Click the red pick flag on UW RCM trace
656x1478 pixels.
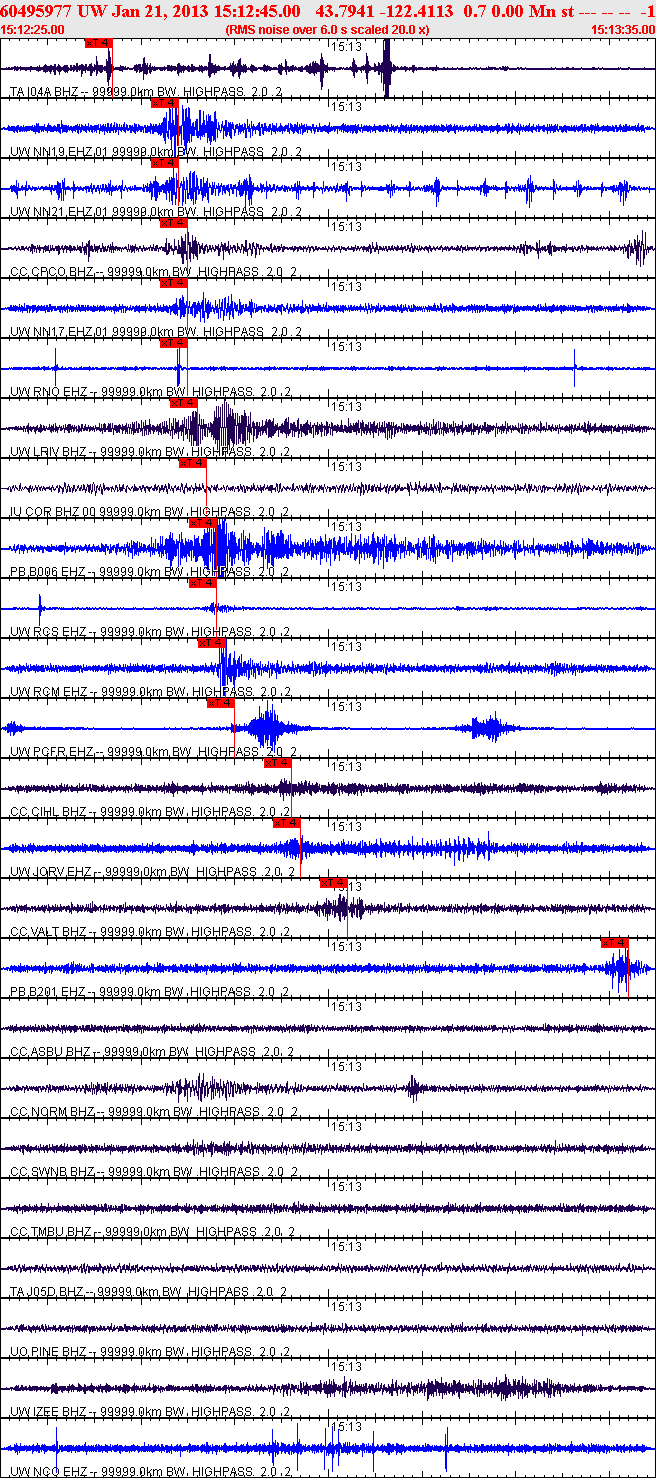pos(211,642)
